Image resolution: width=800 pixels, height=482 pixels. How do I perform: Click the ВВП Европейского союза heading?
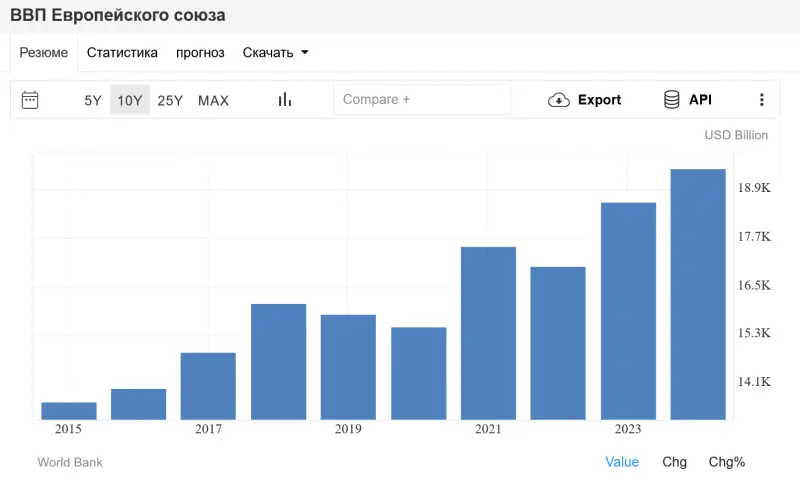(x=118, y=15)
